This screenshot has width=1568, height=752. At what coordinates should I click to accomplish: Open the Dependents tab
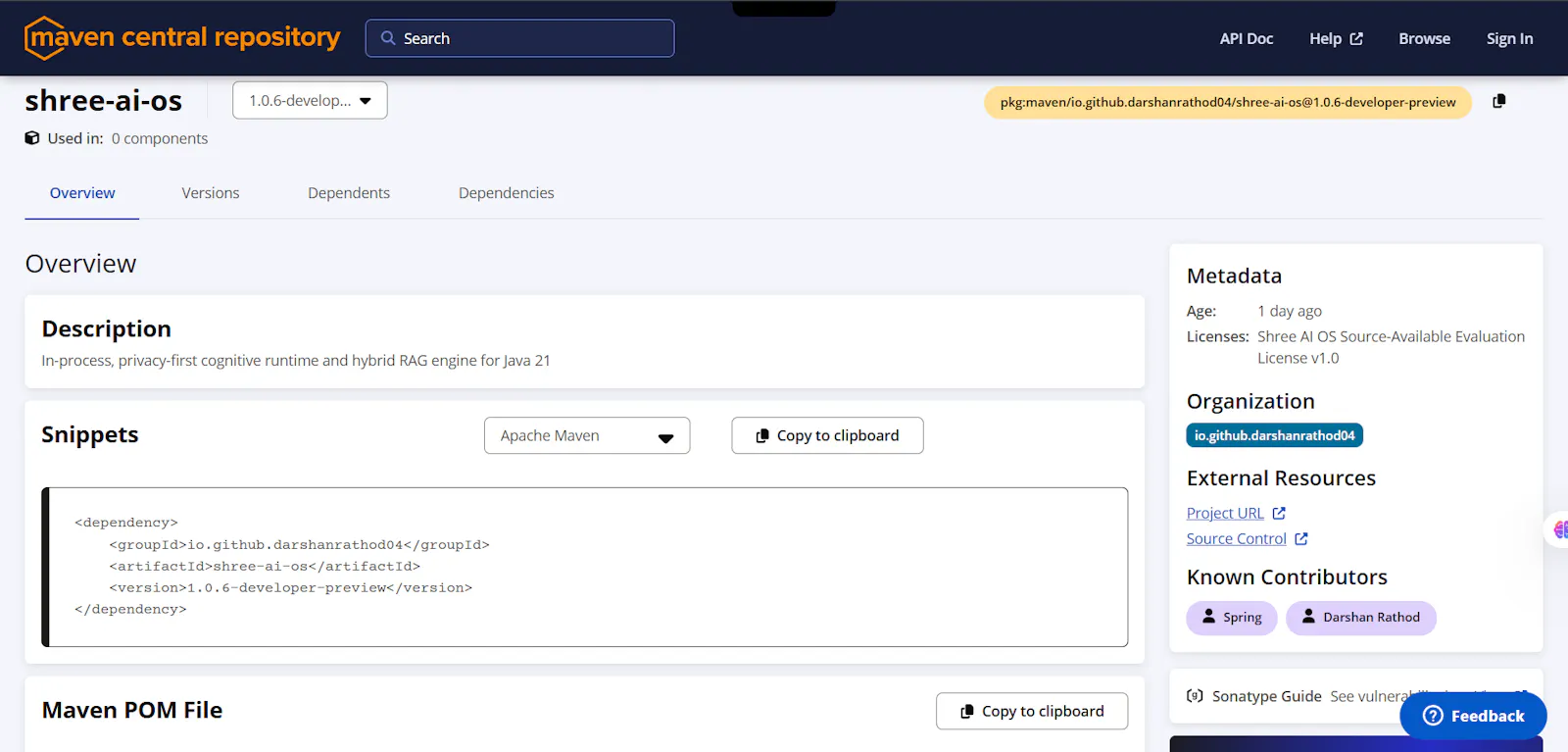349,193
